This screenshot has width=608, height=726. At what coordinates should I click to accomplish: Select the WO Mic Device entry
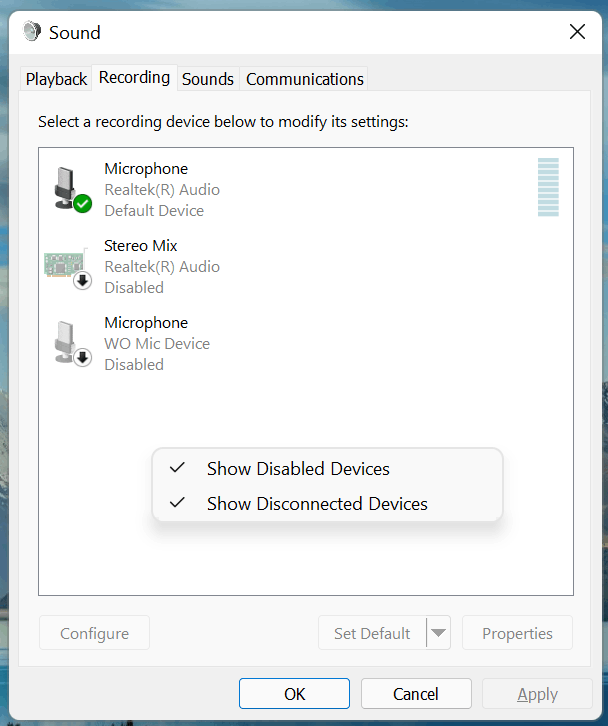(157, 343)
